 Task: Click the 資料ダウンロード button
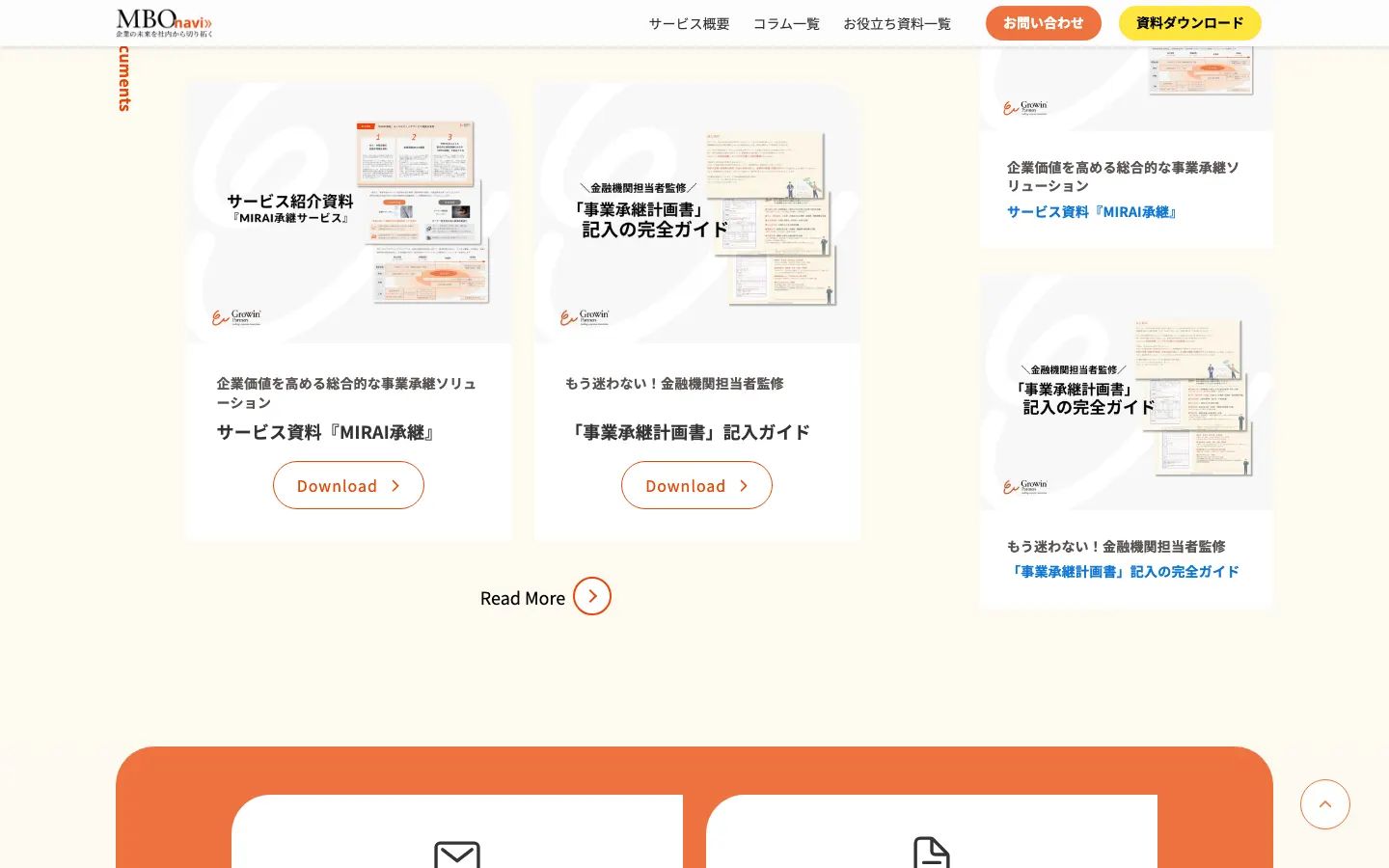1190,23
